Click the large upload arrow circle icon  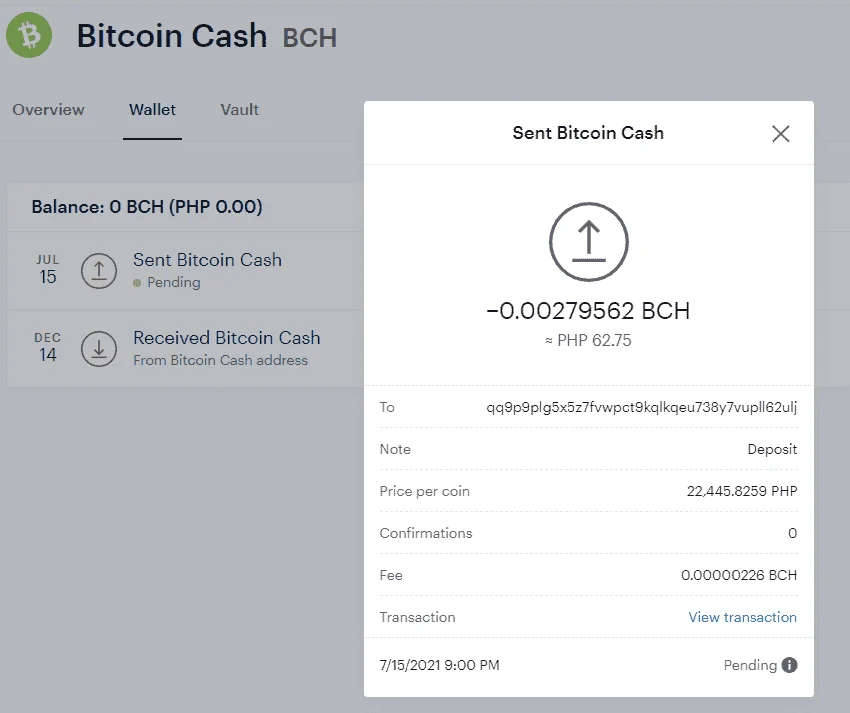tap(589, 242)
